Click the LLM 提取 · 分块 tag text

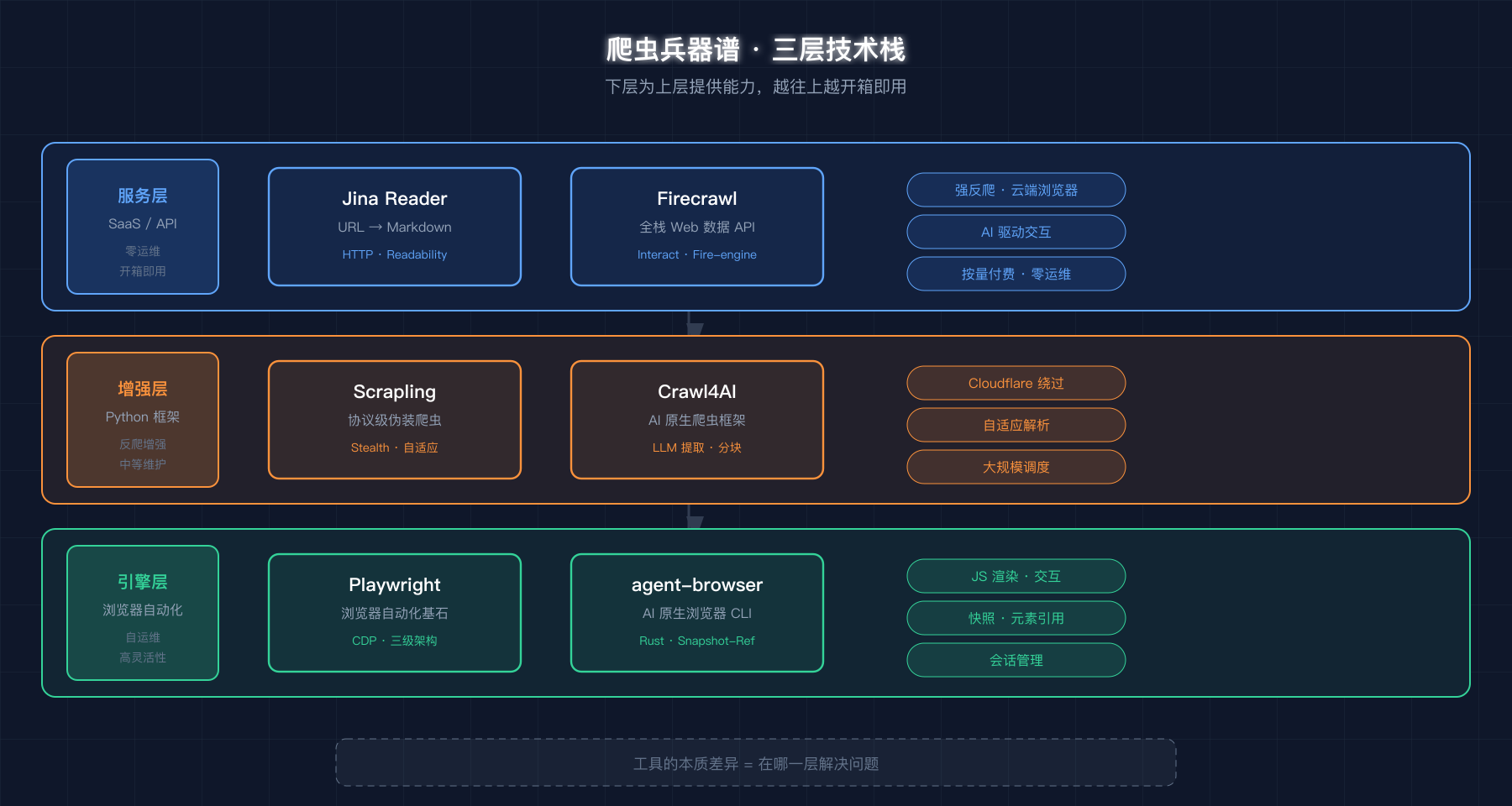coord(697,447)
